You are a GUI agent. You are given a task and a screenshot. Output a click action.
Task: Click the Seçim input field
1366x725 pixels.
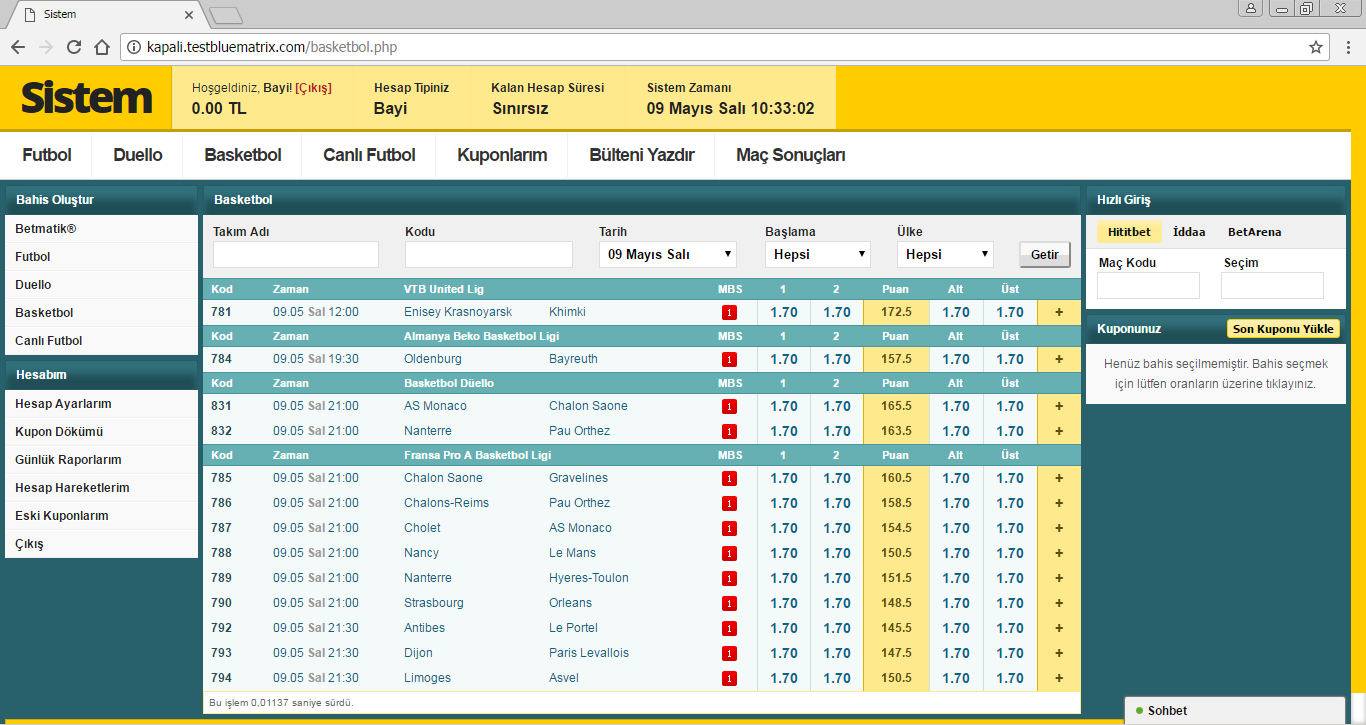pos(1272,286)
